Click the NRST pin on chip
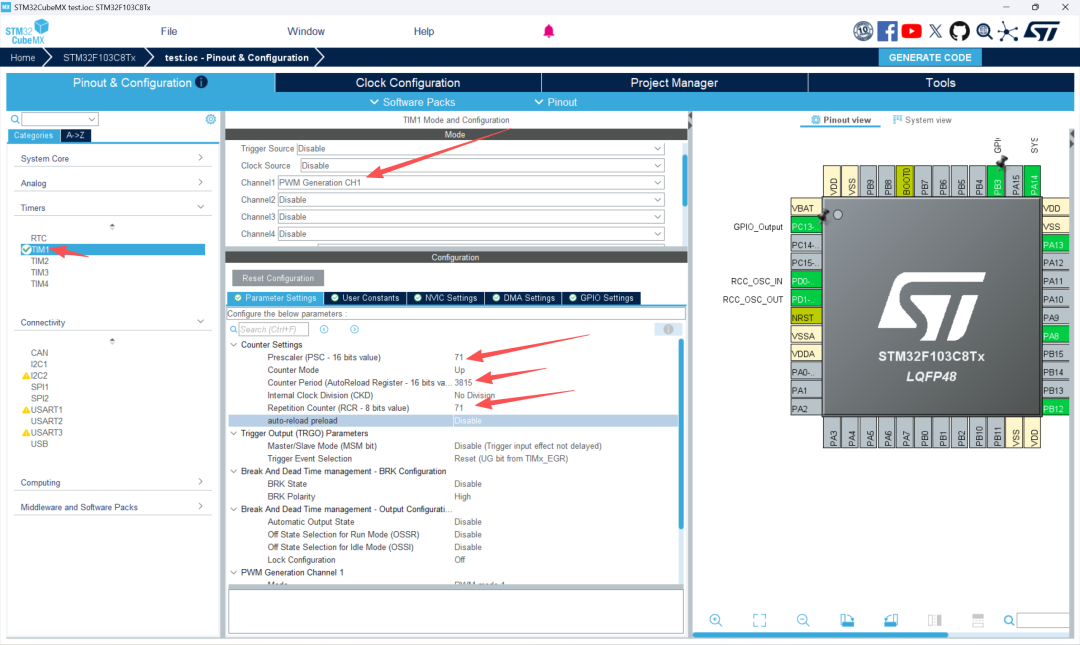The image size is (1080, 645). (806, 318)
